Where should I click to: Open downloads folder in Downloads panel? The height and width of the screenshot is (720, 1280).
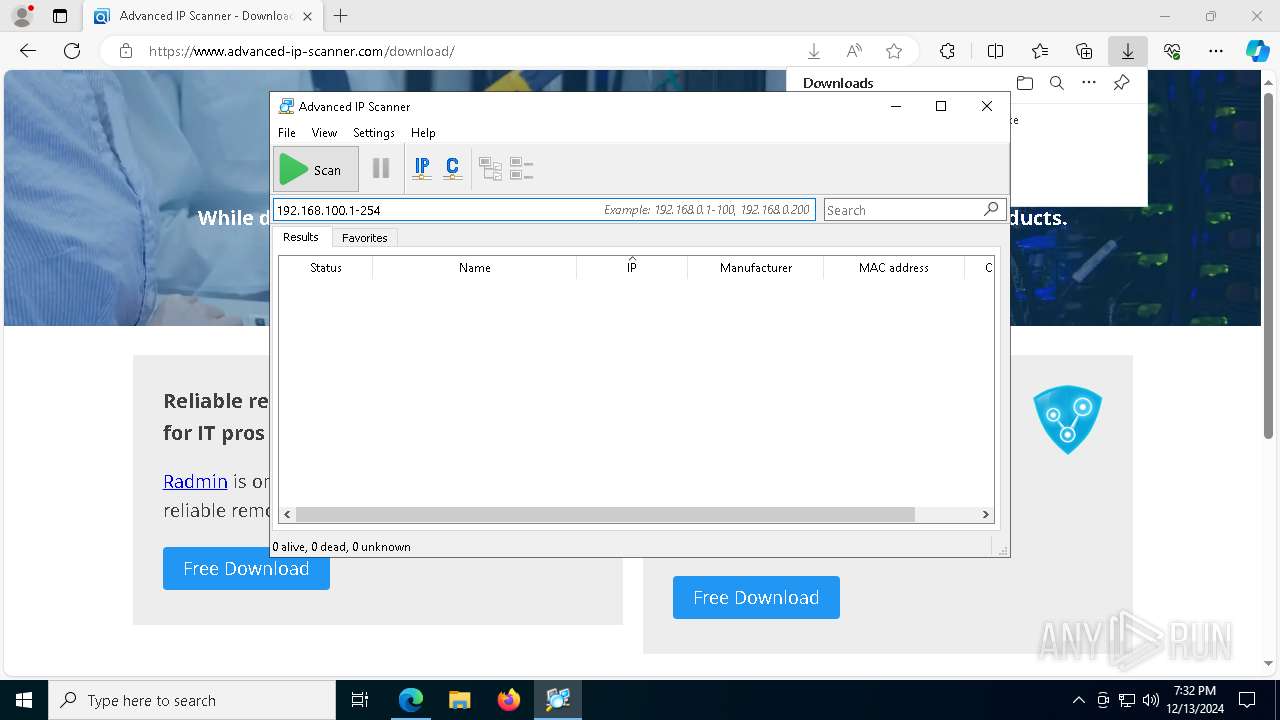coord(1024,83)
